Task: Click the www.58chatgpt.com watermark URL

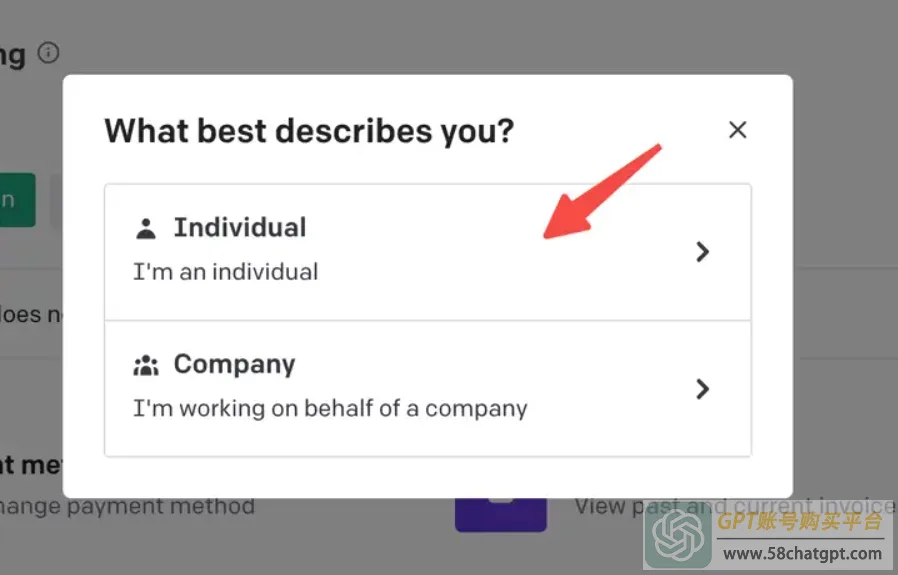Action: coord(802,554)
